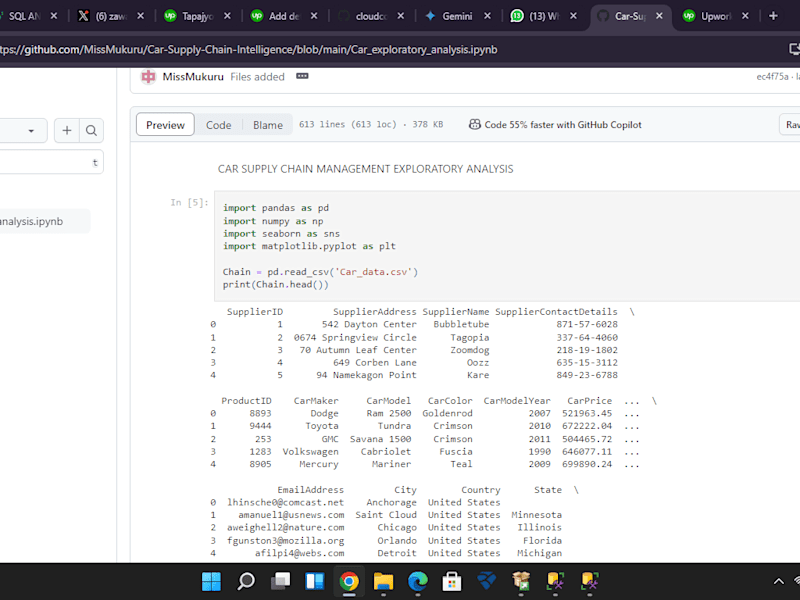Click the add file plus icon
Screen dimensions: 800x600
click(x=67, y=131)
